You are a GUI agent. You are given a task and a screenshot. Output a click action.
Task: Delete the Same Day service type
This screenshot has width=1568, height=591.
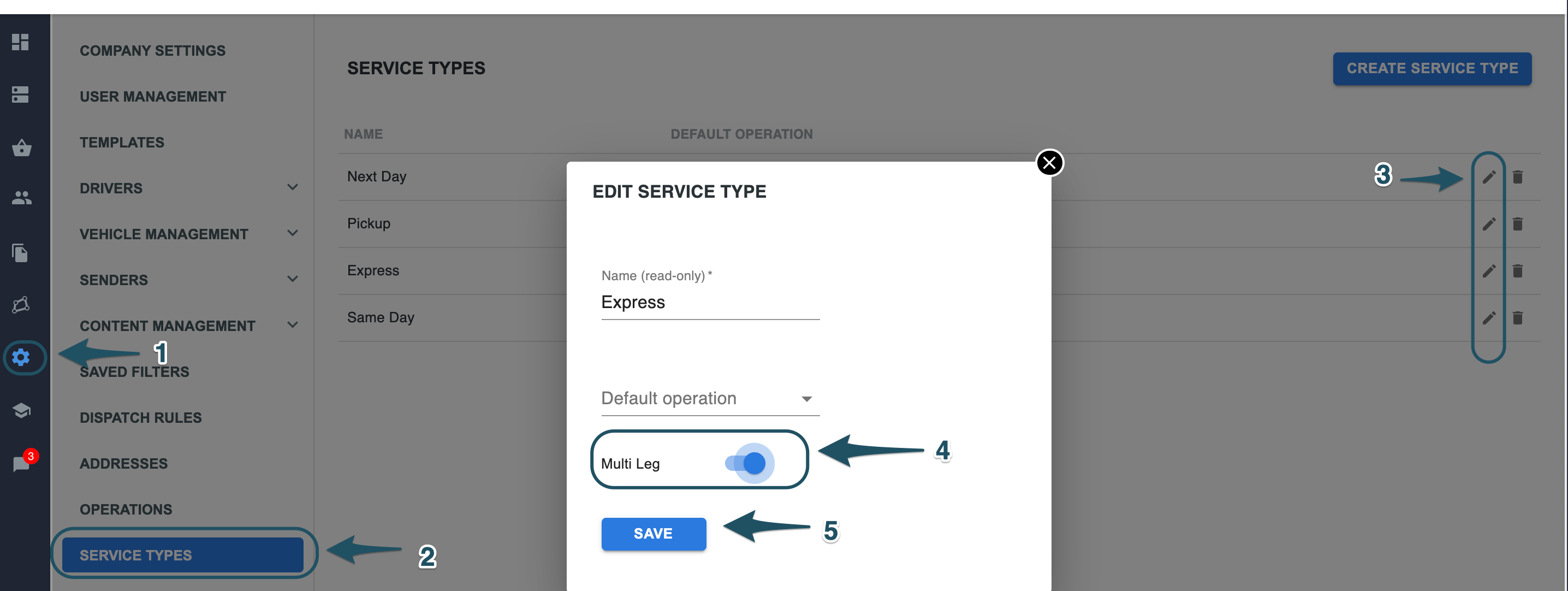click(1517, 317)
